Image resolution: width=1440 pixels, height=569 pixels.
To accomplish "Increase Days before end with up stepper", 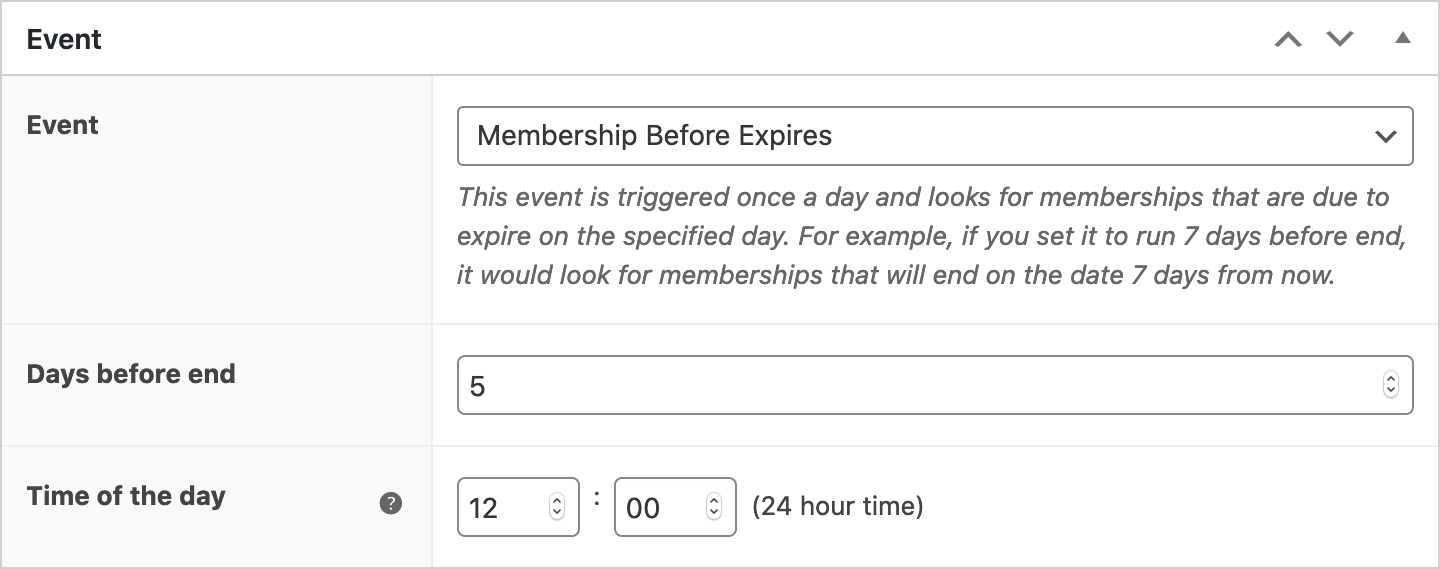I will tap(1390, 379).
